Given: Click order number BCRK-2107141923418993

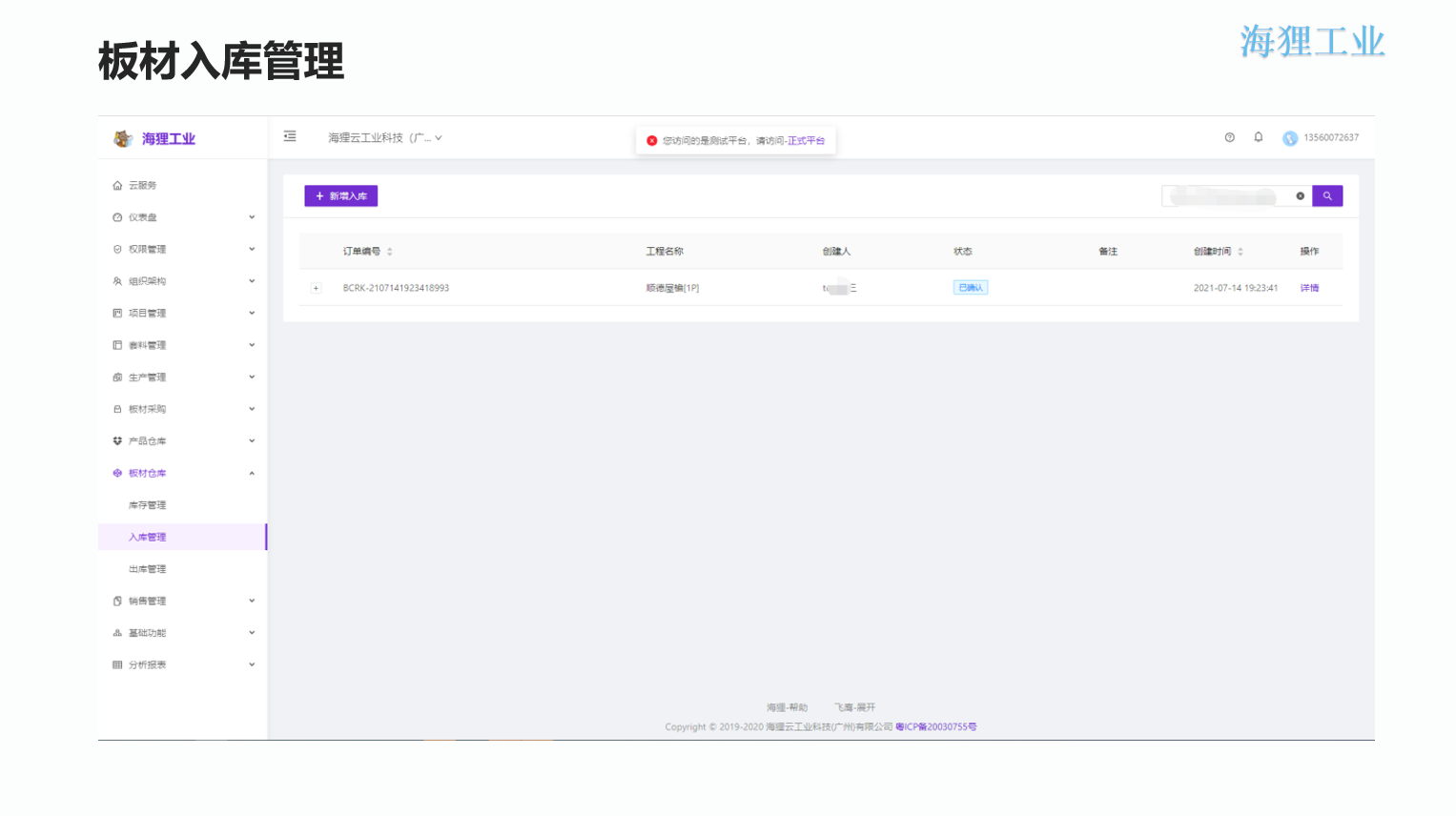Looking at the screenshot, I should (x=396, y=288).
